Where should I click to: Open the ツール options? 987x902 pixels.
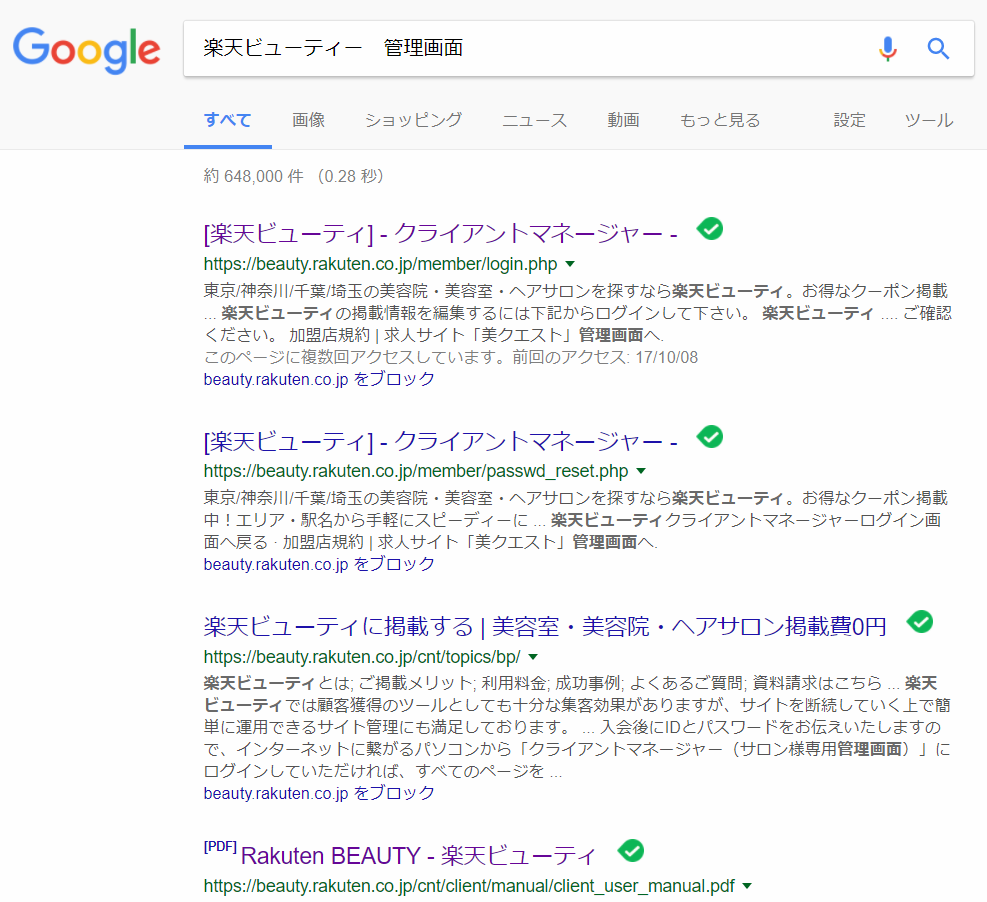tap(929, 120)
